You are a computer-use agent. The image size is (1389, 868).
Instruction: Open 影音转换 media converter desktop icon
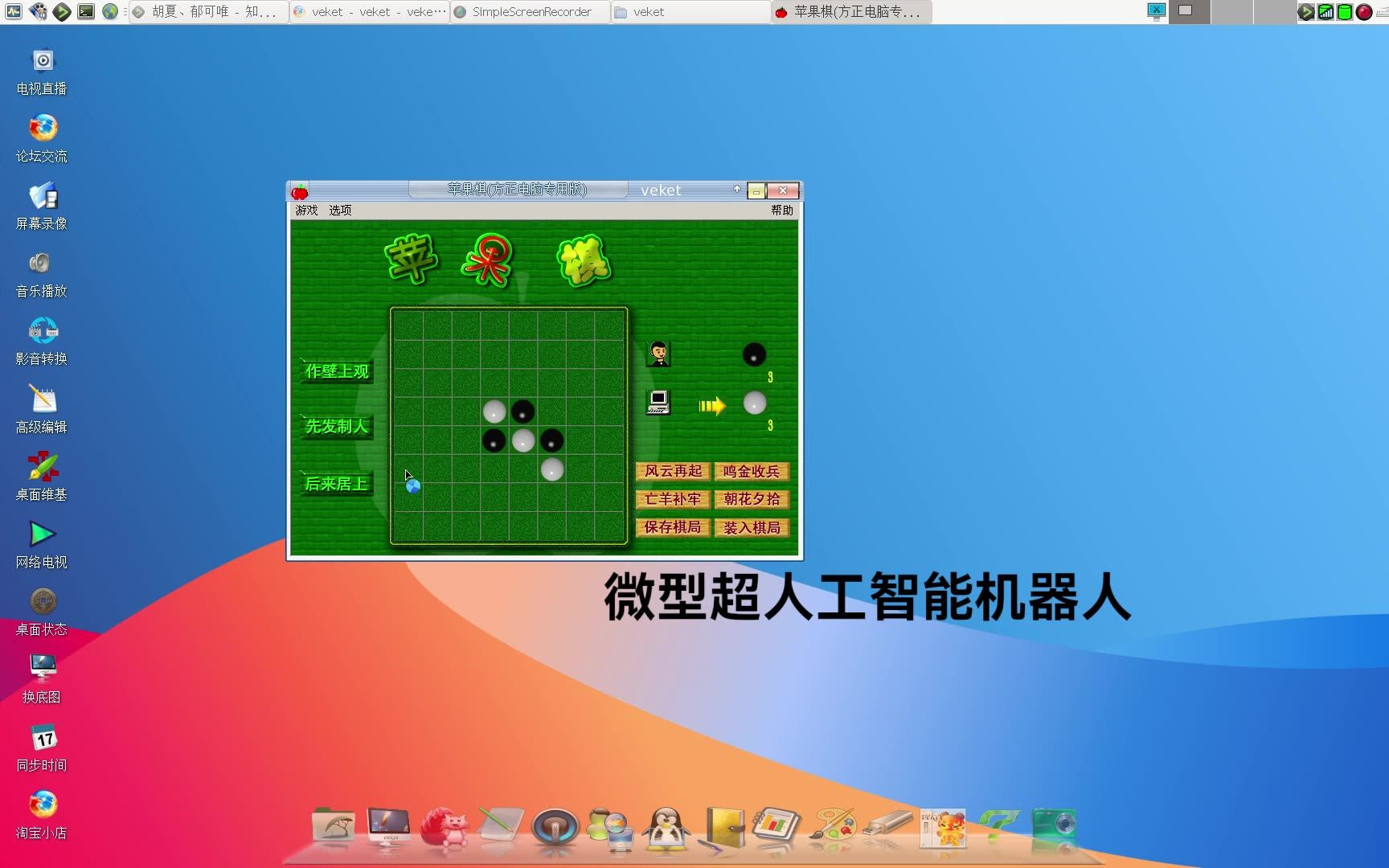click(42, 341)
